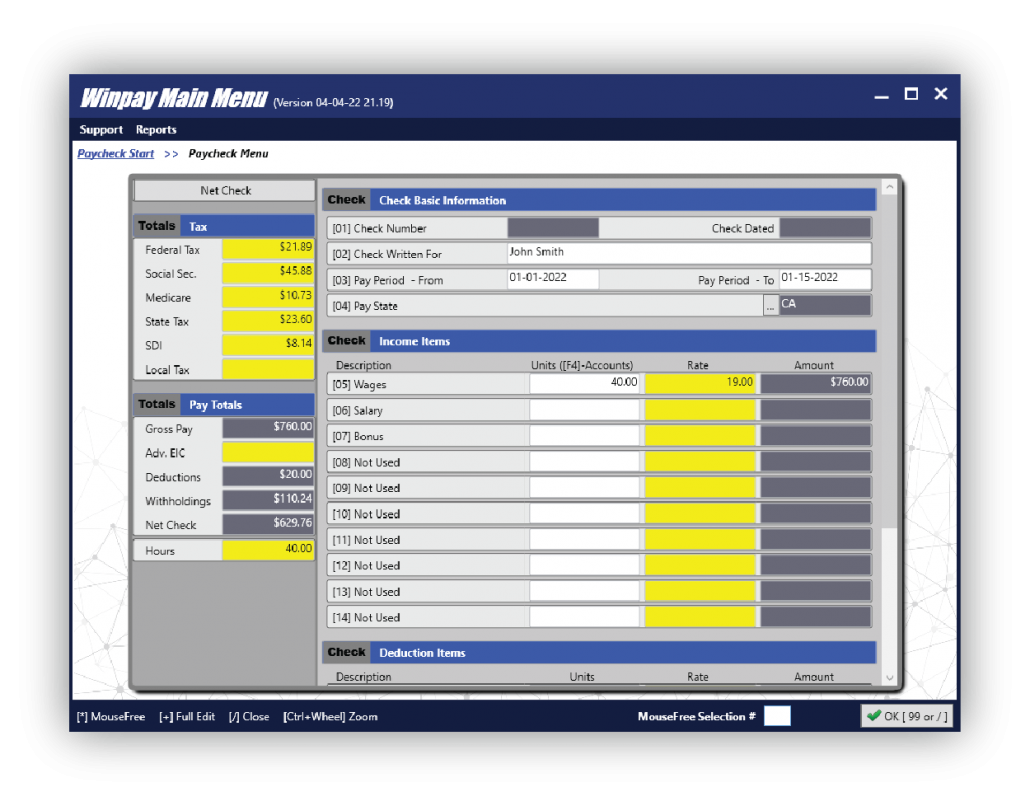The image size is (1030, 806).
Task: Click the Withholdings value $110.24
Action: pos(268,500)
